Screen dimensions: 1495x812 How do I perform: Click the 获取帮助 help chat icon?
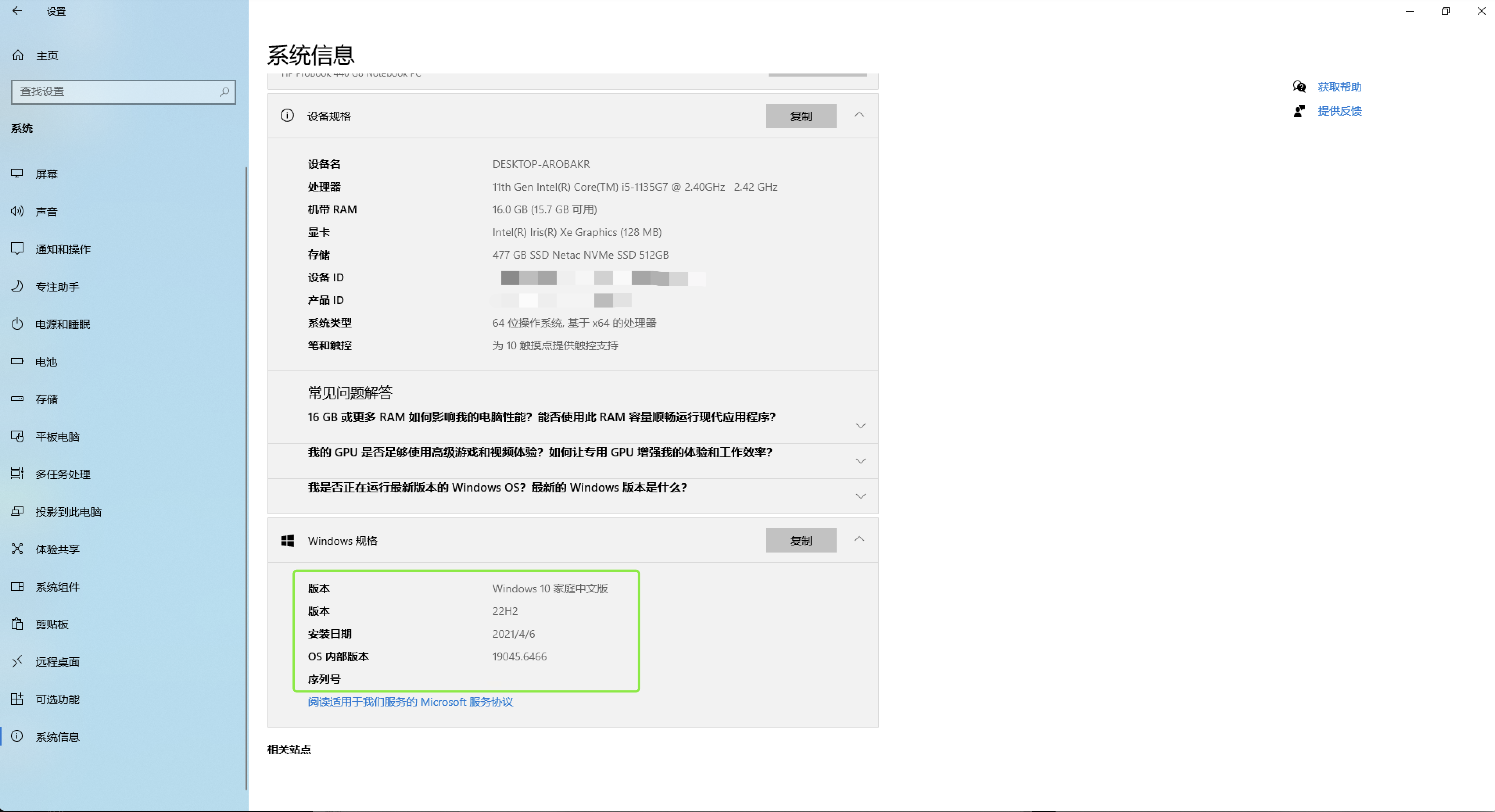click(x=1300, y=87)
